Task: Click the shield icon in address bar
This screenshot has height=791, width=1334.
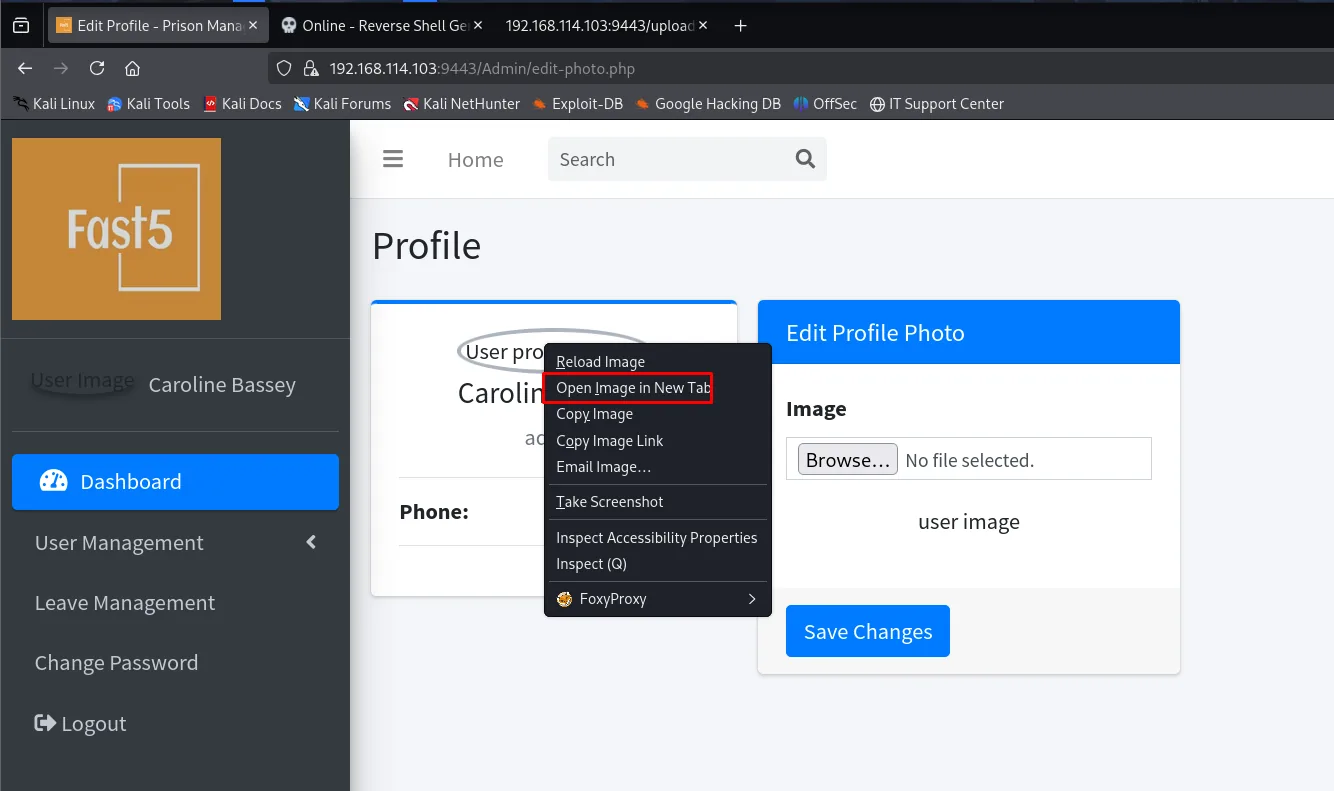Action: [284, 68]
